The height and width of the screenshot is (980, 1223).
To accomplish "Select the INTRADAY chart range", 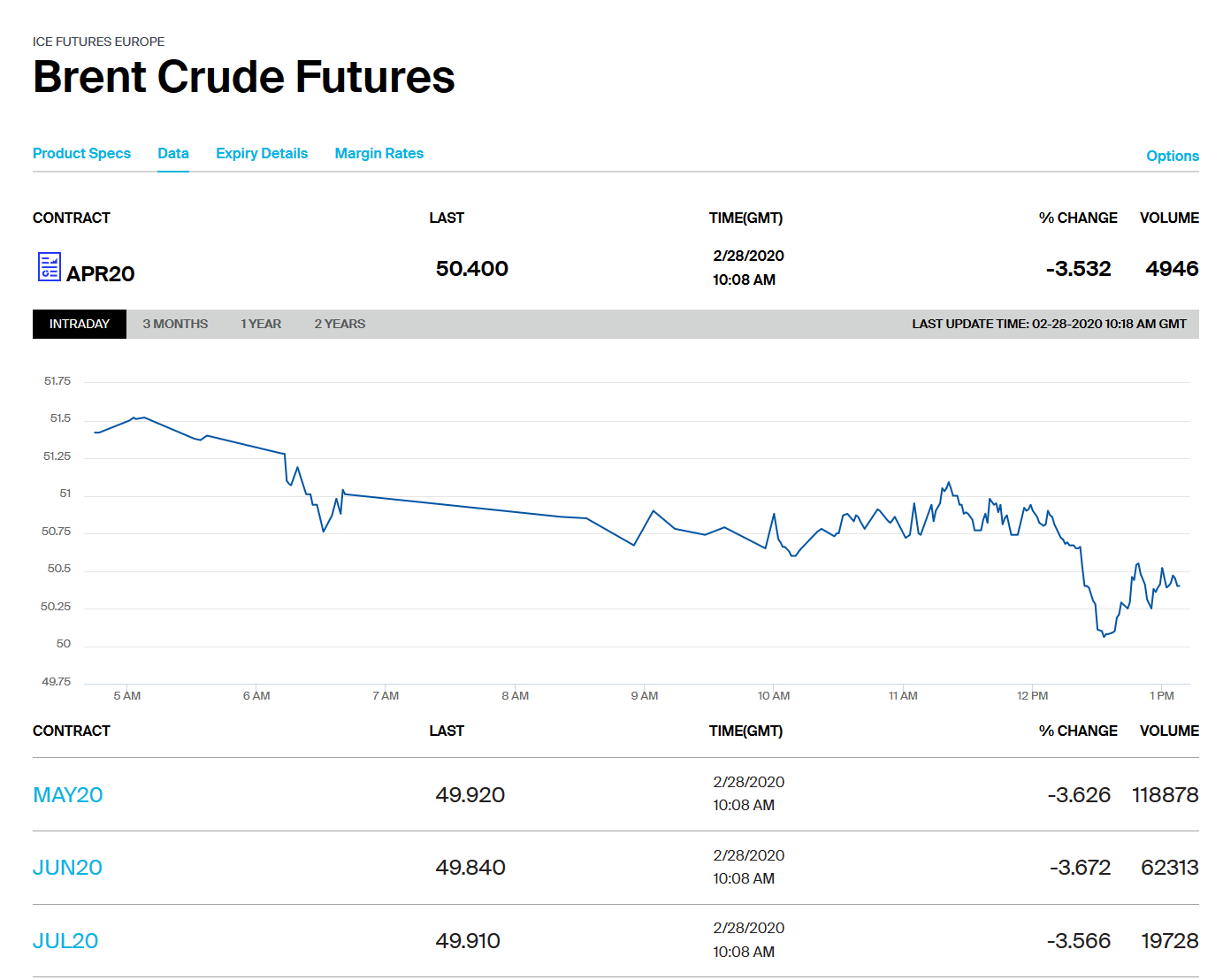I will click(80, 325).
